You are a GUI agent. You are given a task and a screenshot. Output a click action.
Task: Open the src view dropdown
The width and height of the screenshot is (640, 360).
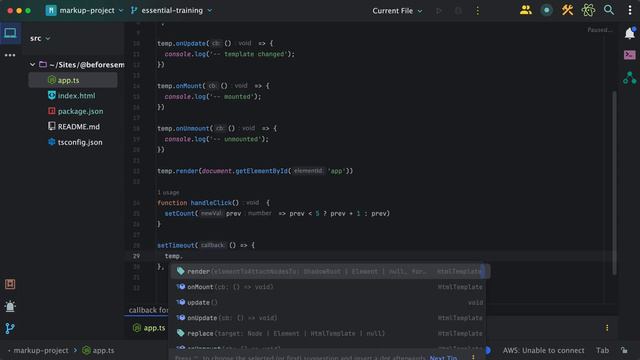(40, 38)
